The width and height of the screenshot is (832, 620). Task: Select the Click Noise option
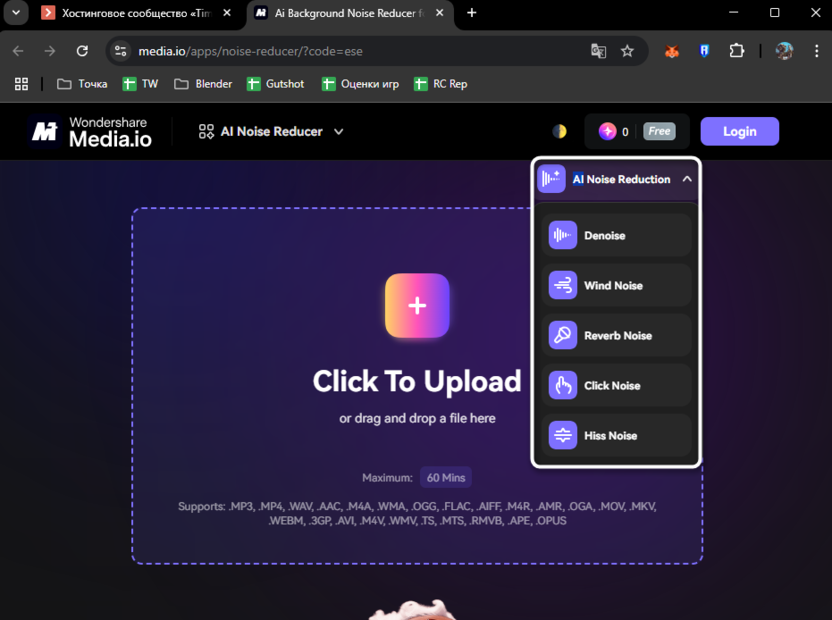point(617,385)
